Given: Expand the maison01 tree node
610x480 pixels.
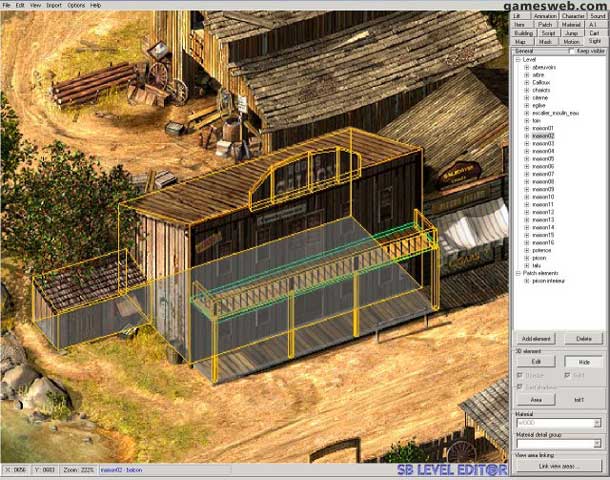Looking at the screenshot, I should 526,128.
